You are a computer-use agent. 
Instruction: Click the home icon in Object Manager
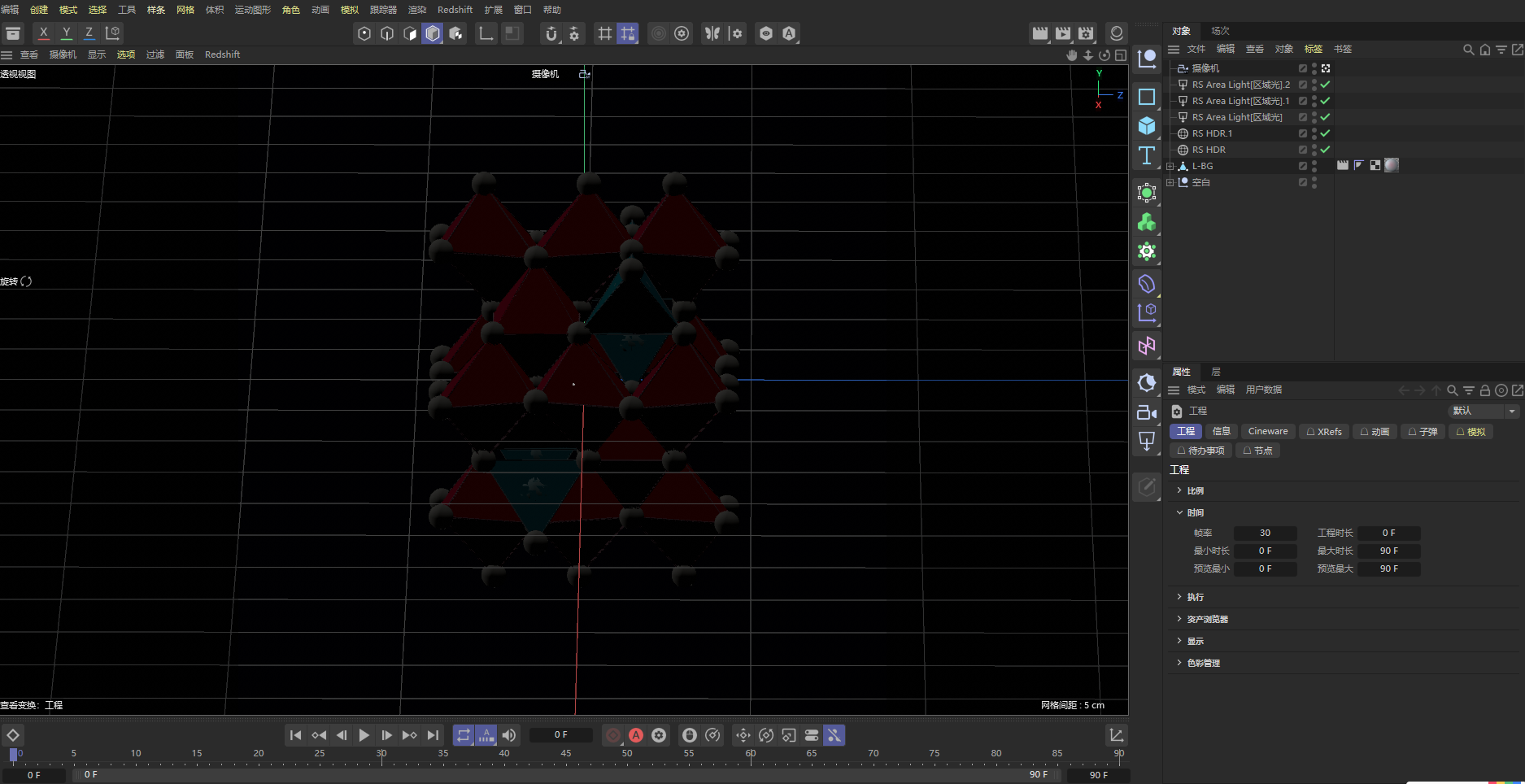1485,50
